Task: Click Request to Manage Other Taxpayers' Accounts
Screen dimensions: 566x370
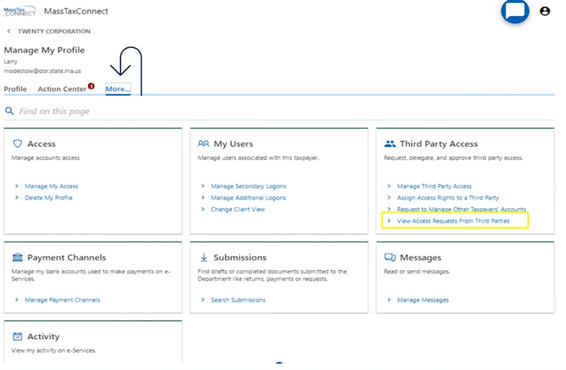Action: click(461, 209)
